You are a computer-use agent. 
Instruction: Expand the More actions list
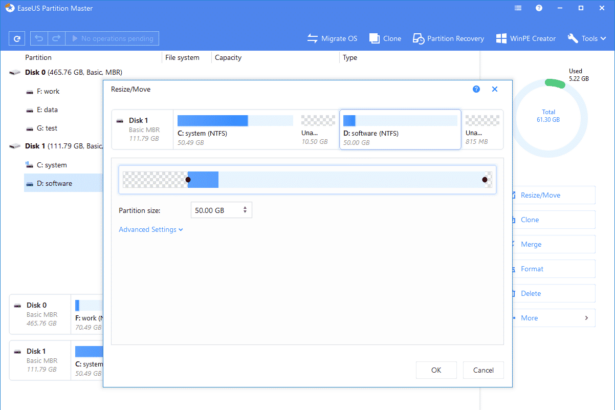[x=549, y=318]
